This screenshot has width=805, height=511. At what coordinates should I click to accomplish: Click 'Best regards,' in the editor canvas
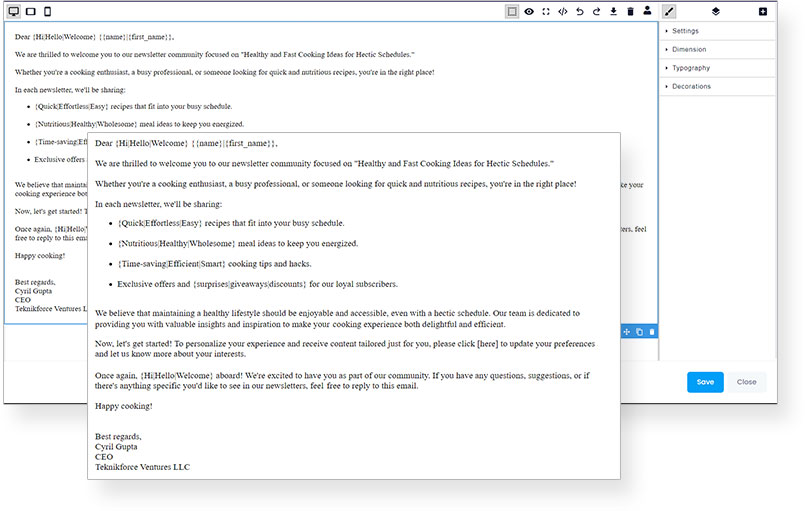click(35, 282)
